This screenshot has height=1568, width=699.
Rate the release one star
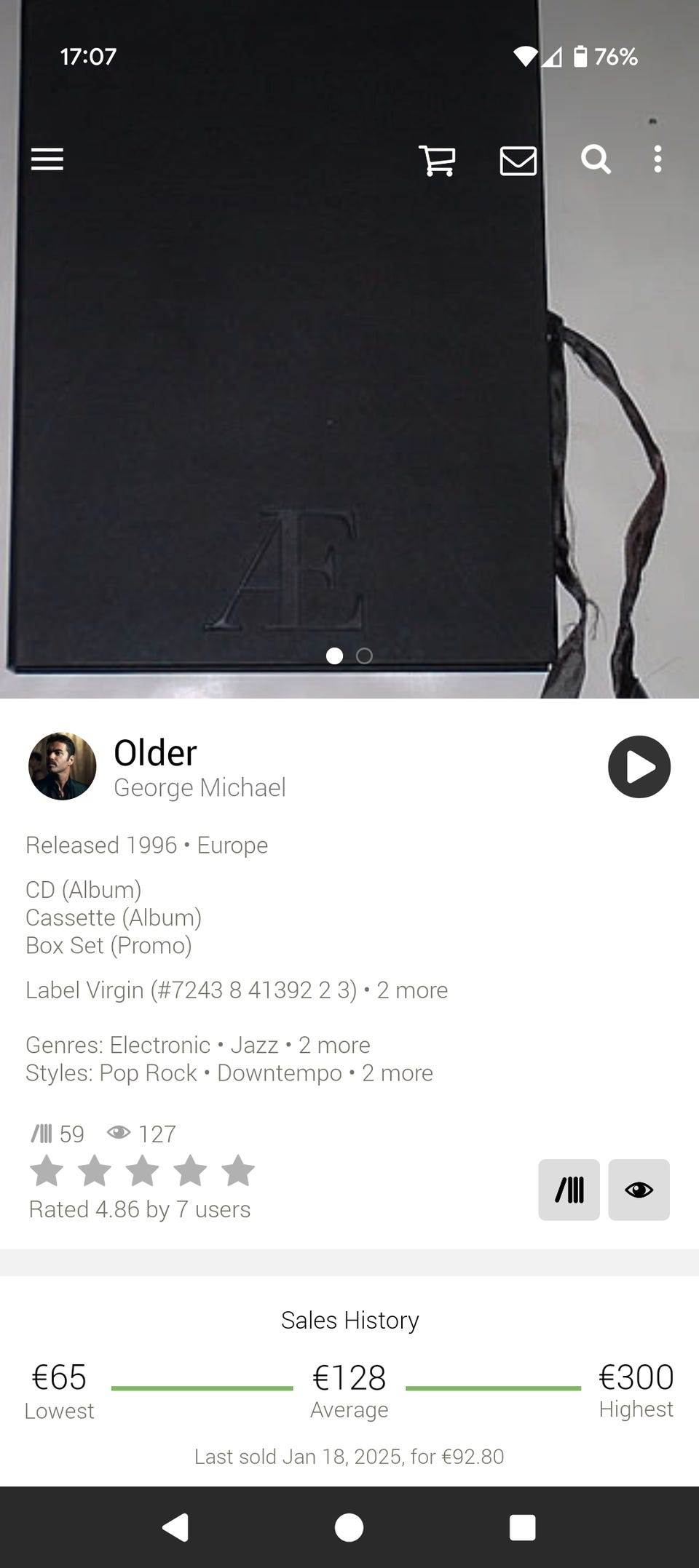point(47,1171)
